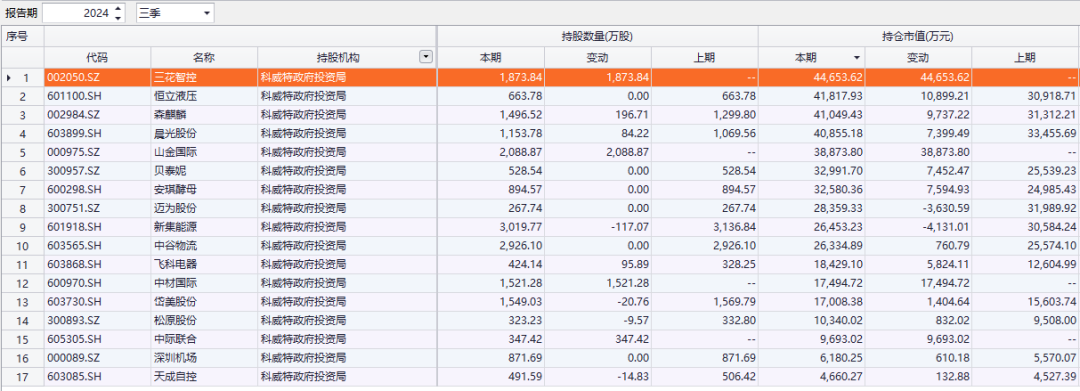Click previous market value cell 5,570.07
The width and height of the screenshot is (1080, 391).
coord(1026,358)
